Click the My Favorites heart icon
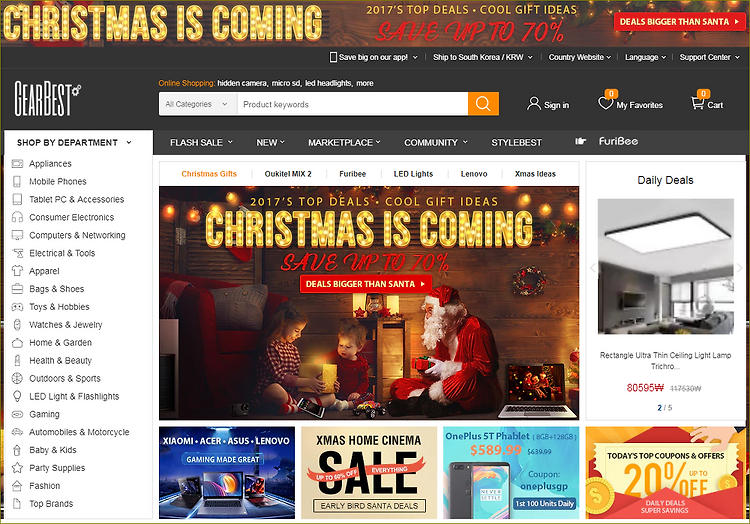 (606, 103)
